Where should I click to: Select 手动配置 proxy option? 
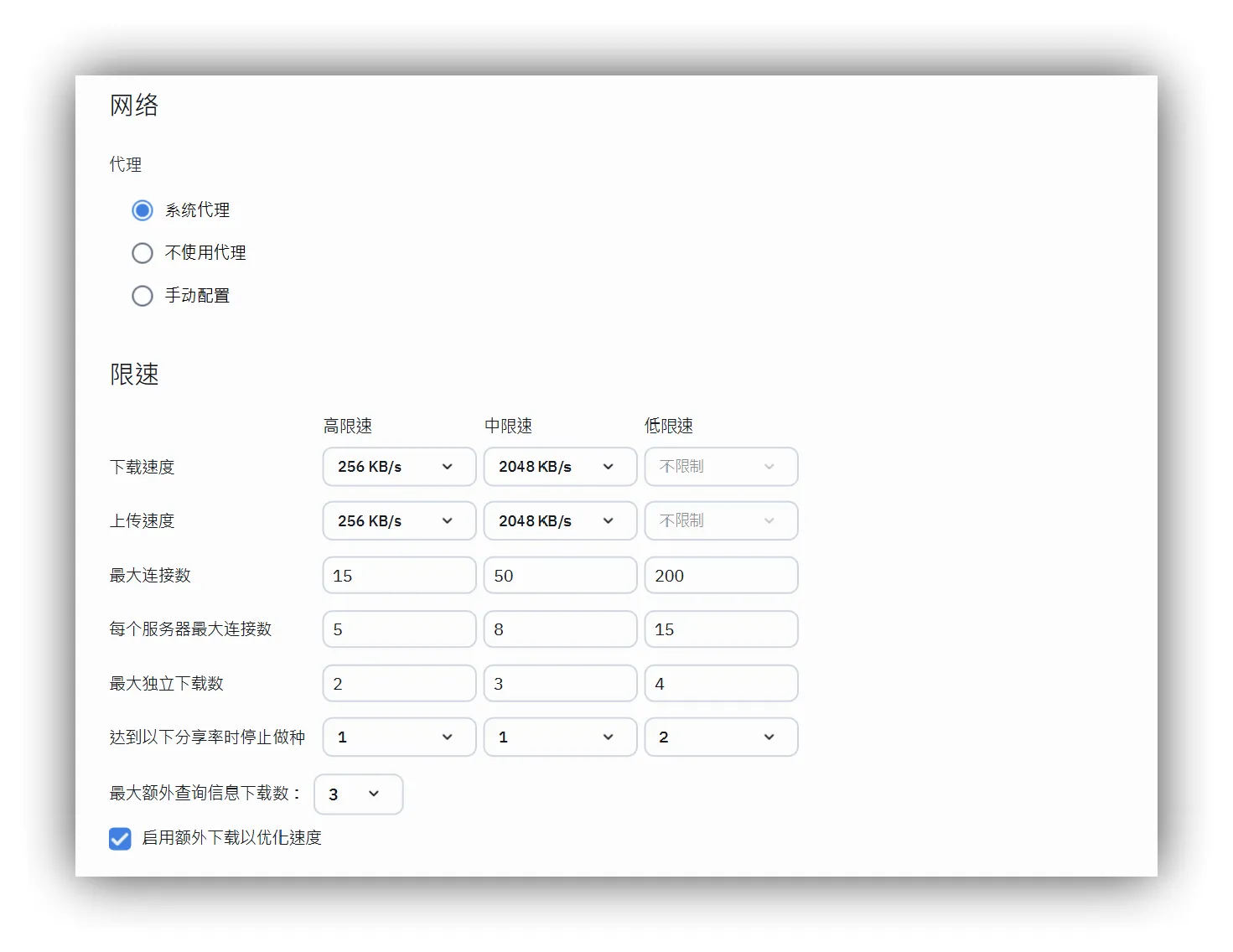tap(142, 296)
